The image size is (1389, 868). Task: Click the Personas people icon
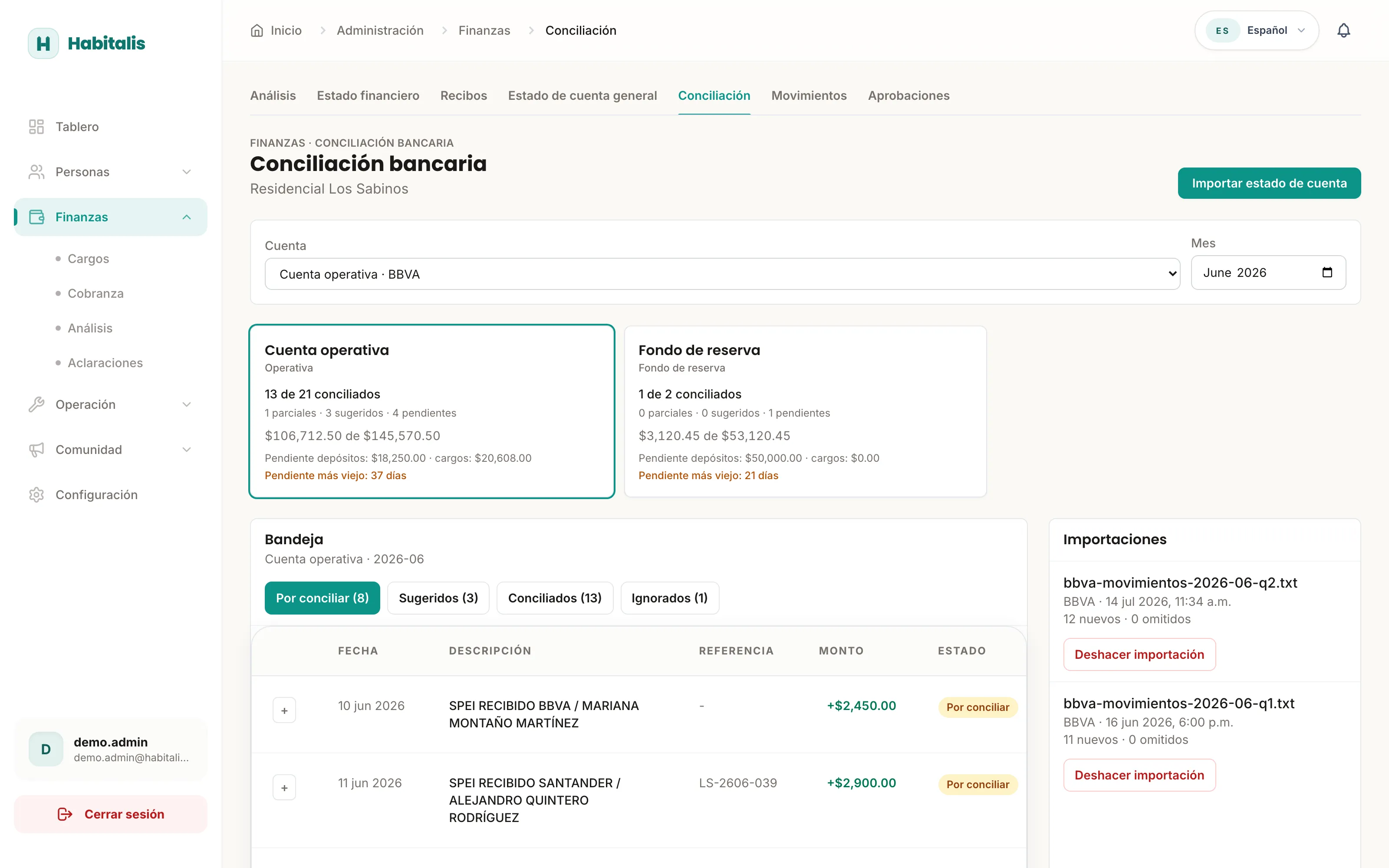pyautogui.click(x=36, y=172)
